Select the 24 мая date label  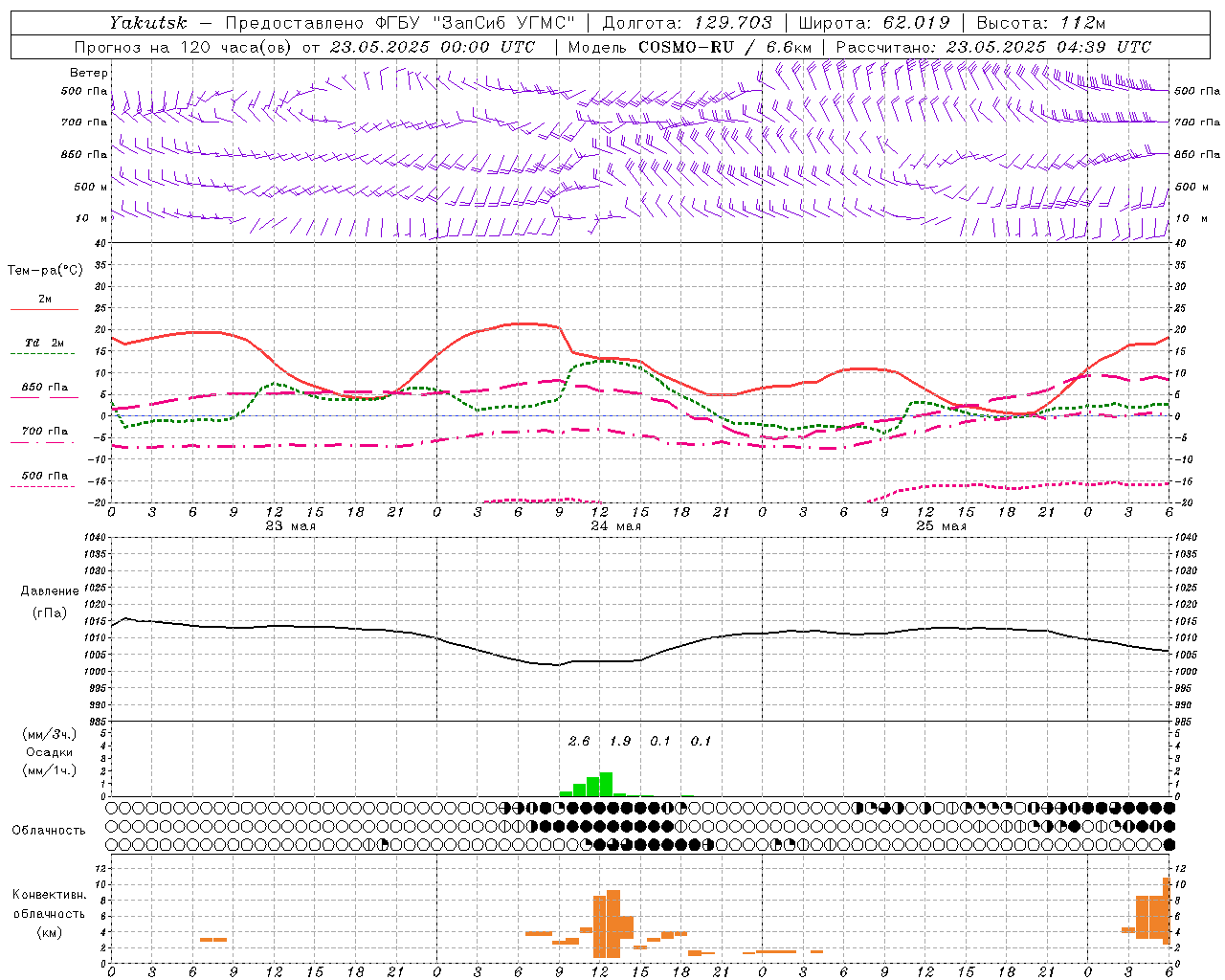click(616, 526)
